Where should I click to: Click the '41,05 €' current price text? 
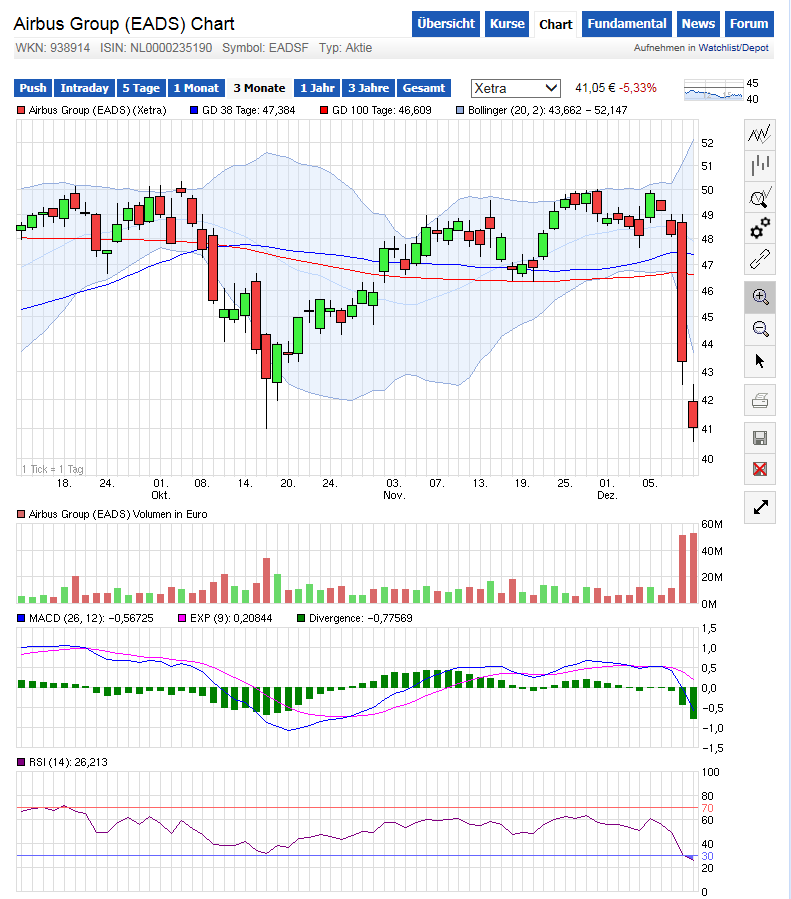click(595, 88)
